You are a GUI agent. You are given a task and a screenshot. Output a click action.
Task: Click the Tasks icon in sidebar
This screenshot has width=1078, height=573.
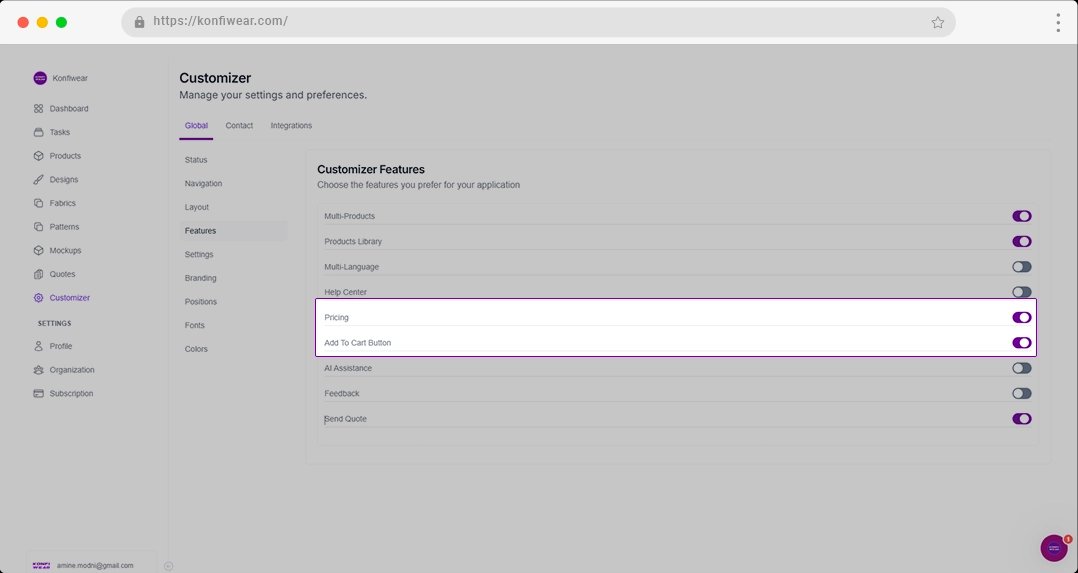[x=38, y=132]
